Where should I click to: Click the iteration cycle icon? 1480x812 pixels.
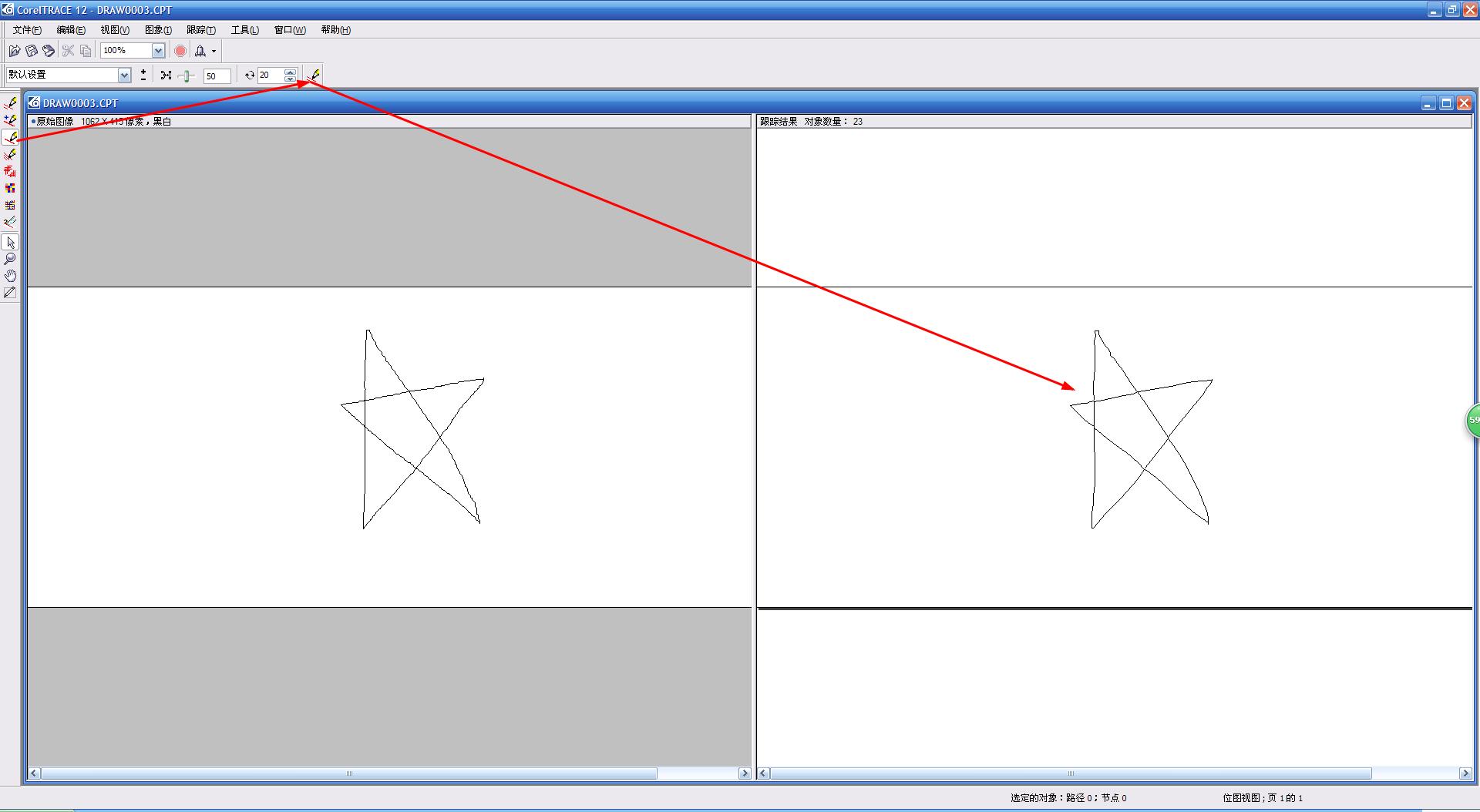[x=250, y=75]
